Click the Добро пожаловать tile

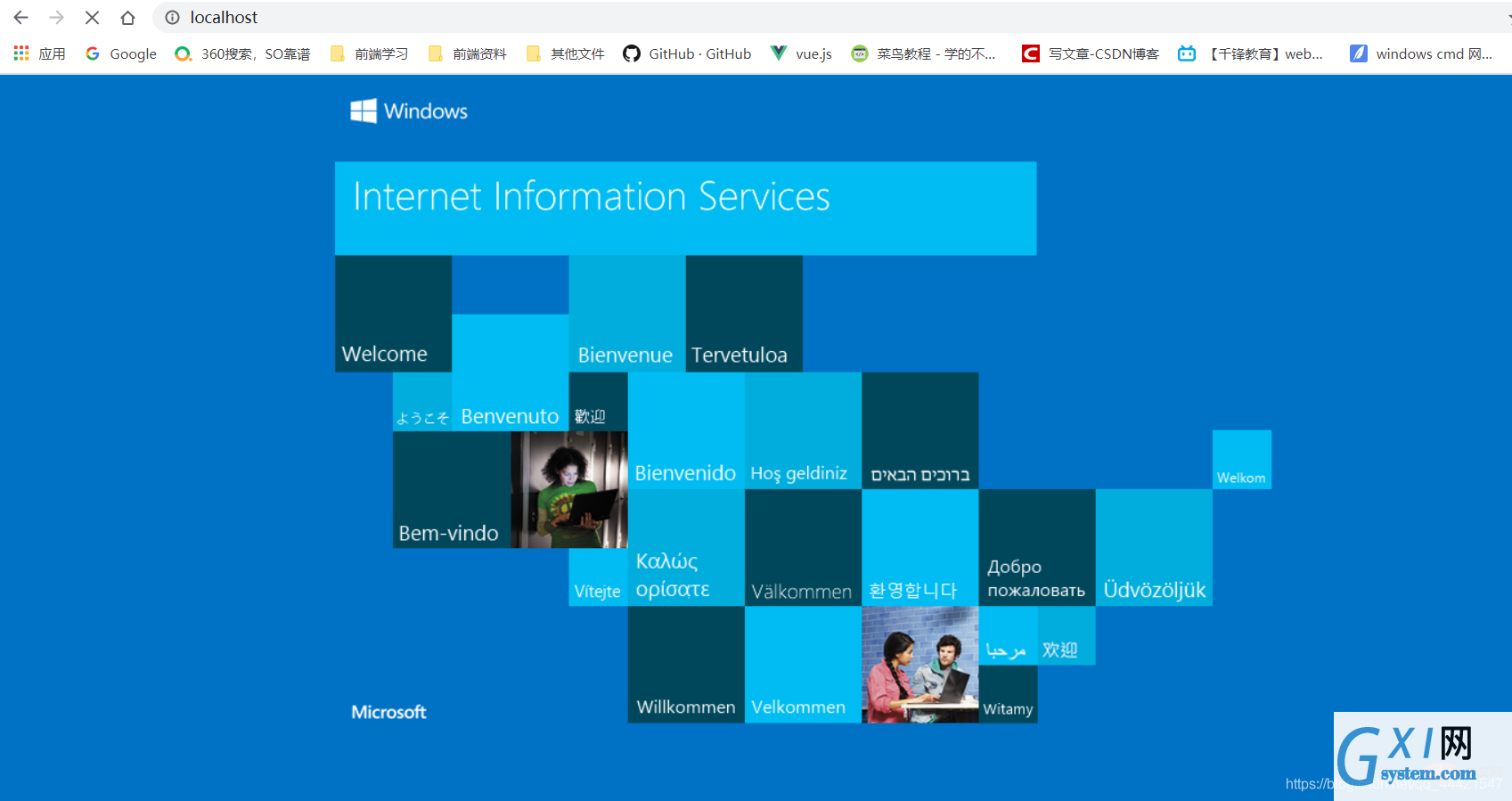click(x=1037, y=548)
